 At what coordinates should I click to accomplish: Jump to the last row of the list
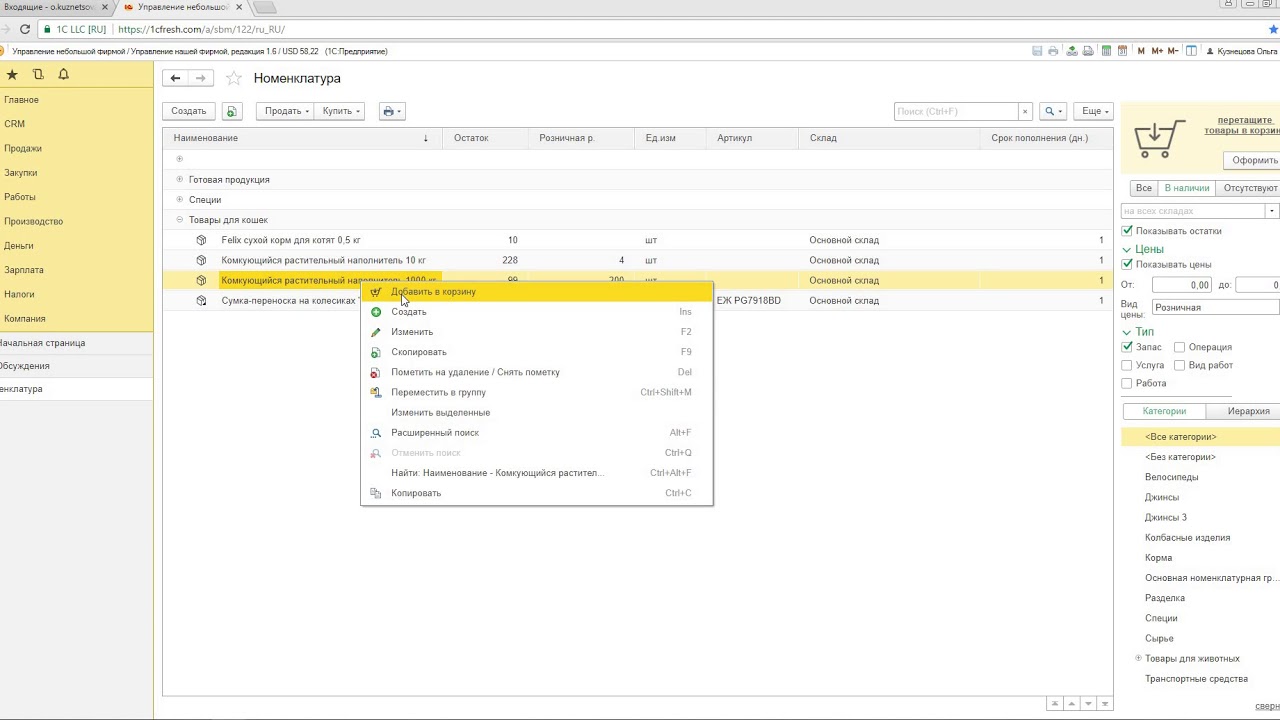[1105, 704]
